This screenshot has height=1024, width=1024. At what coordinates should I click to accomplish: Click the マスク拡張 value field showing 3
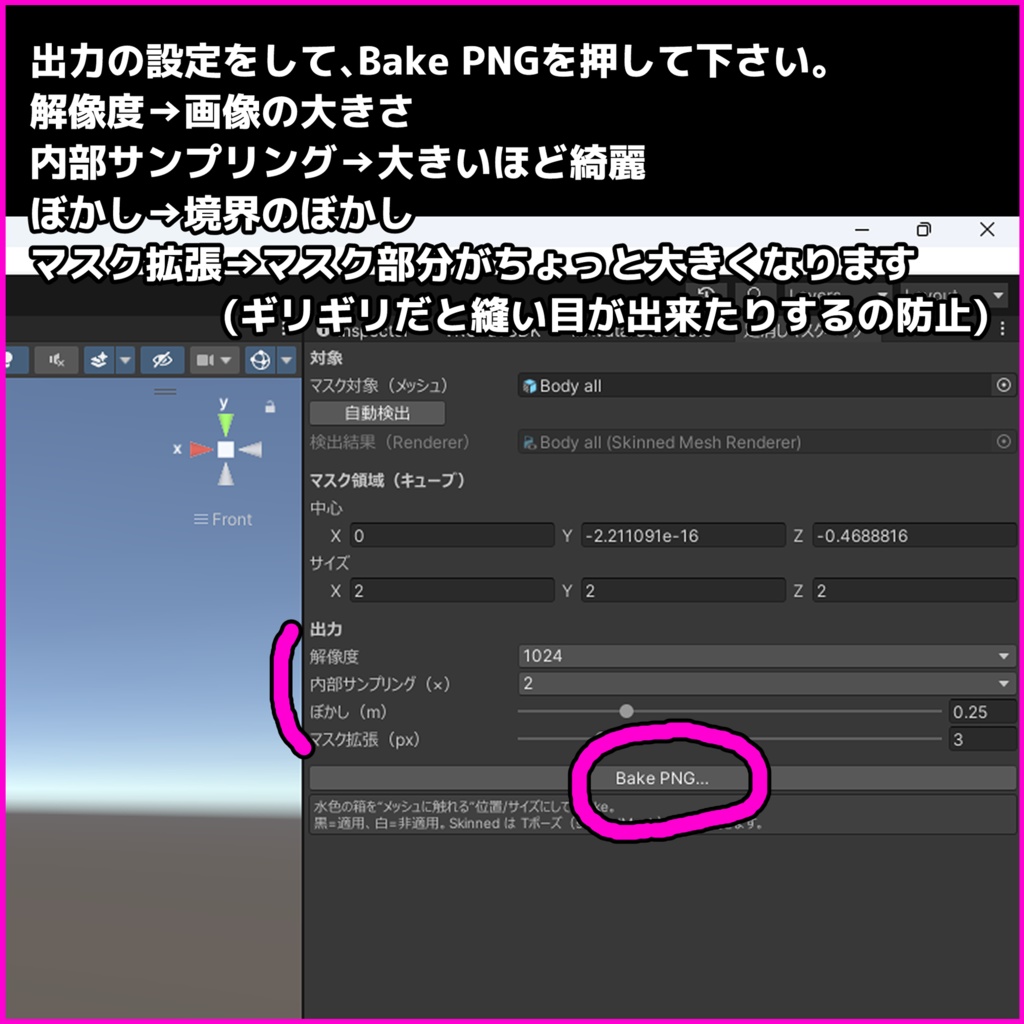982,739
